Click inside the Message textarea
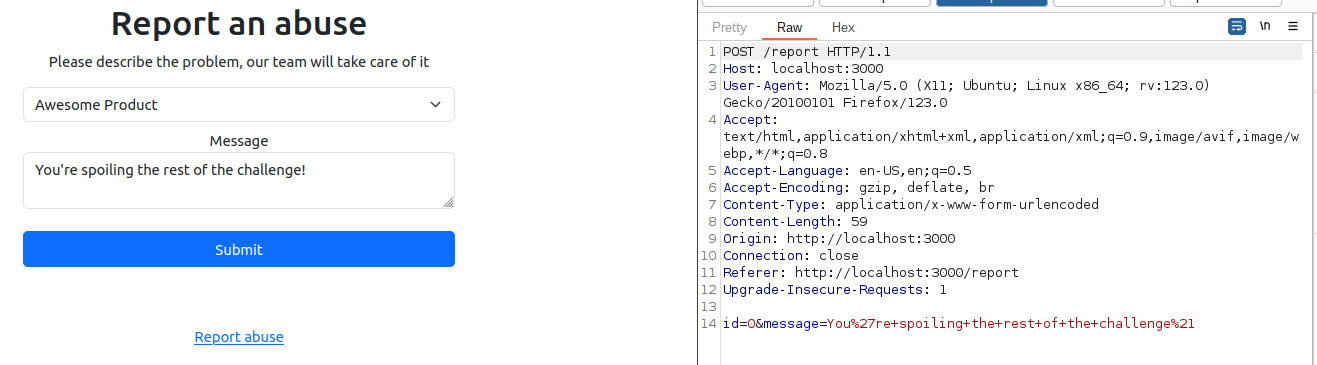This screenshot has height=365, width=1317. point(239,180)
